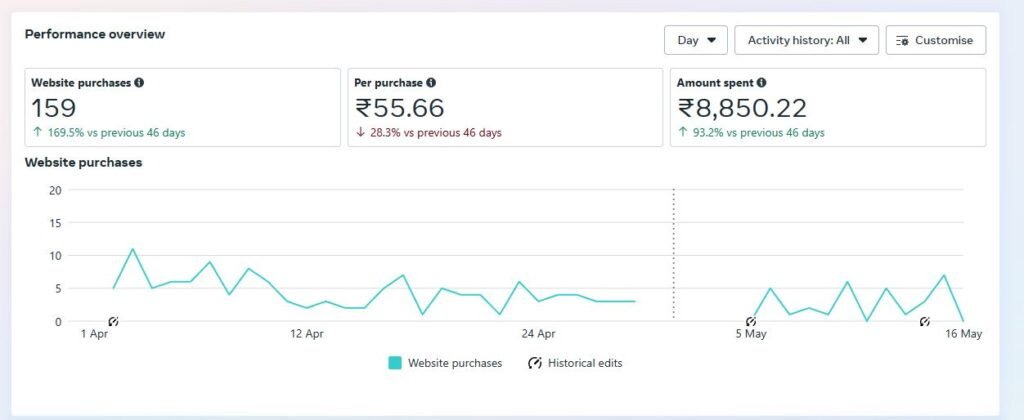
Task: Open the Amount spent info tooltip icon
Action: [762, 83]
